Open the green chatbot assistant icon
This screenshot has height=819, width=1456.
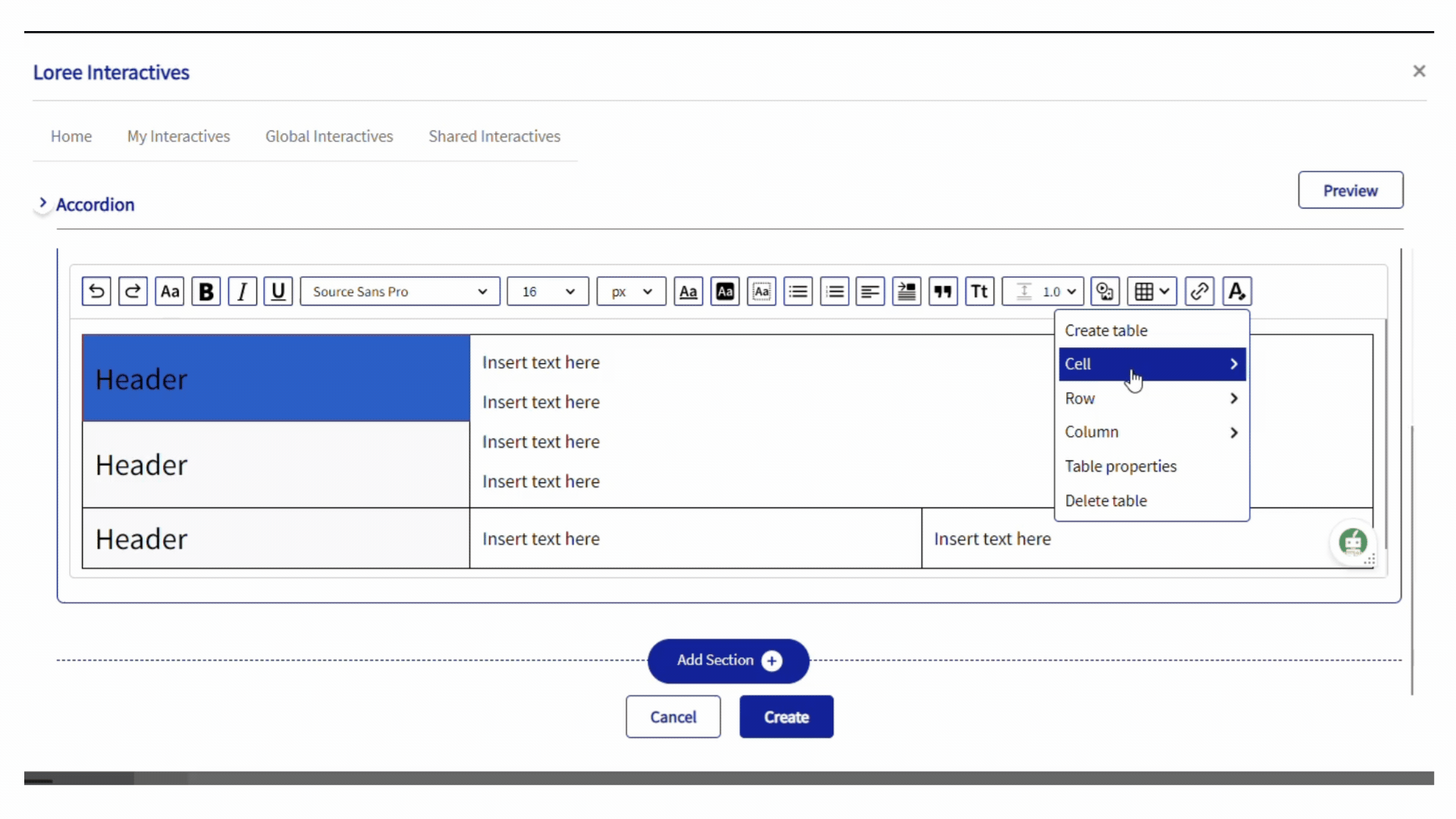pyautogui.click(x=1353, y=541)
